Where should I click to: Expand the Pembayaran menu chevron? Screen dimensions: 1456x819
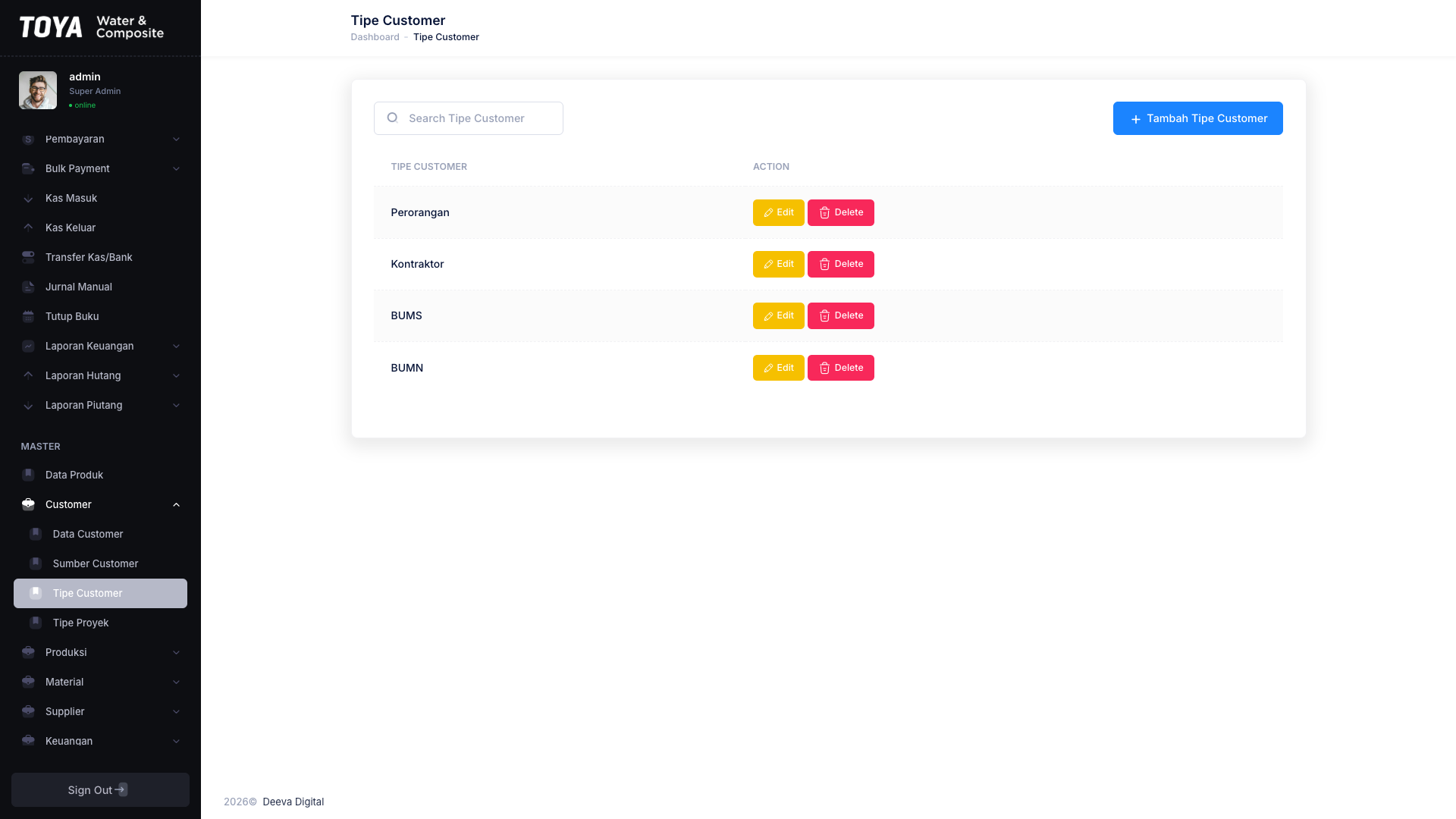(176, 139)
